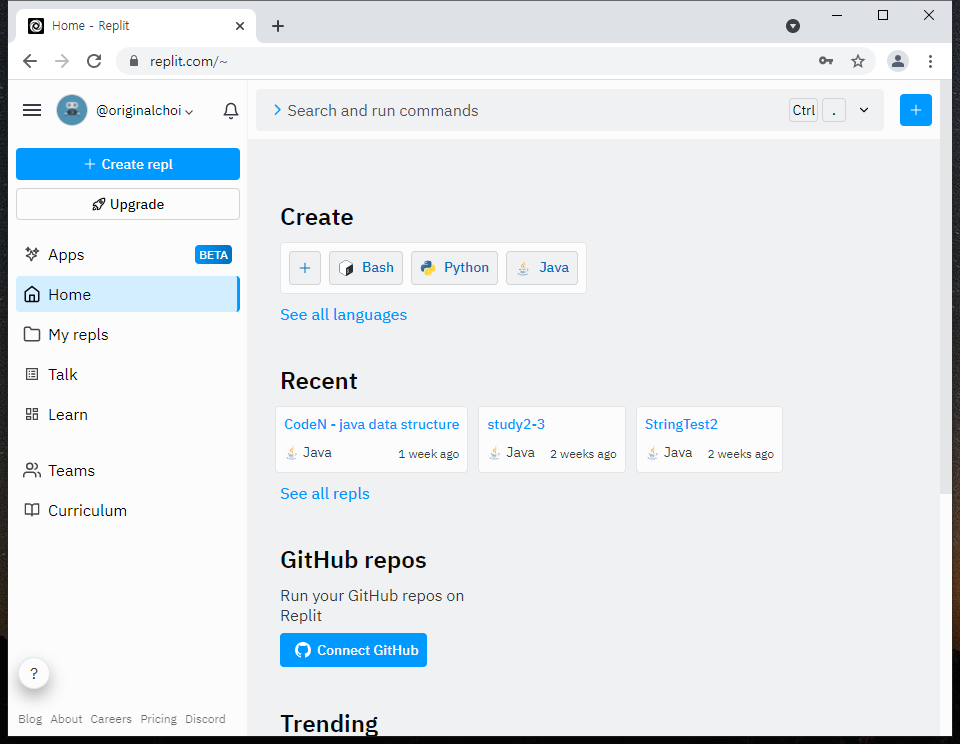The width and height of the screenshot is (960, 744).
Task: Expand the @originalchoi account dropdown
Action: click(x=144, y=111)
